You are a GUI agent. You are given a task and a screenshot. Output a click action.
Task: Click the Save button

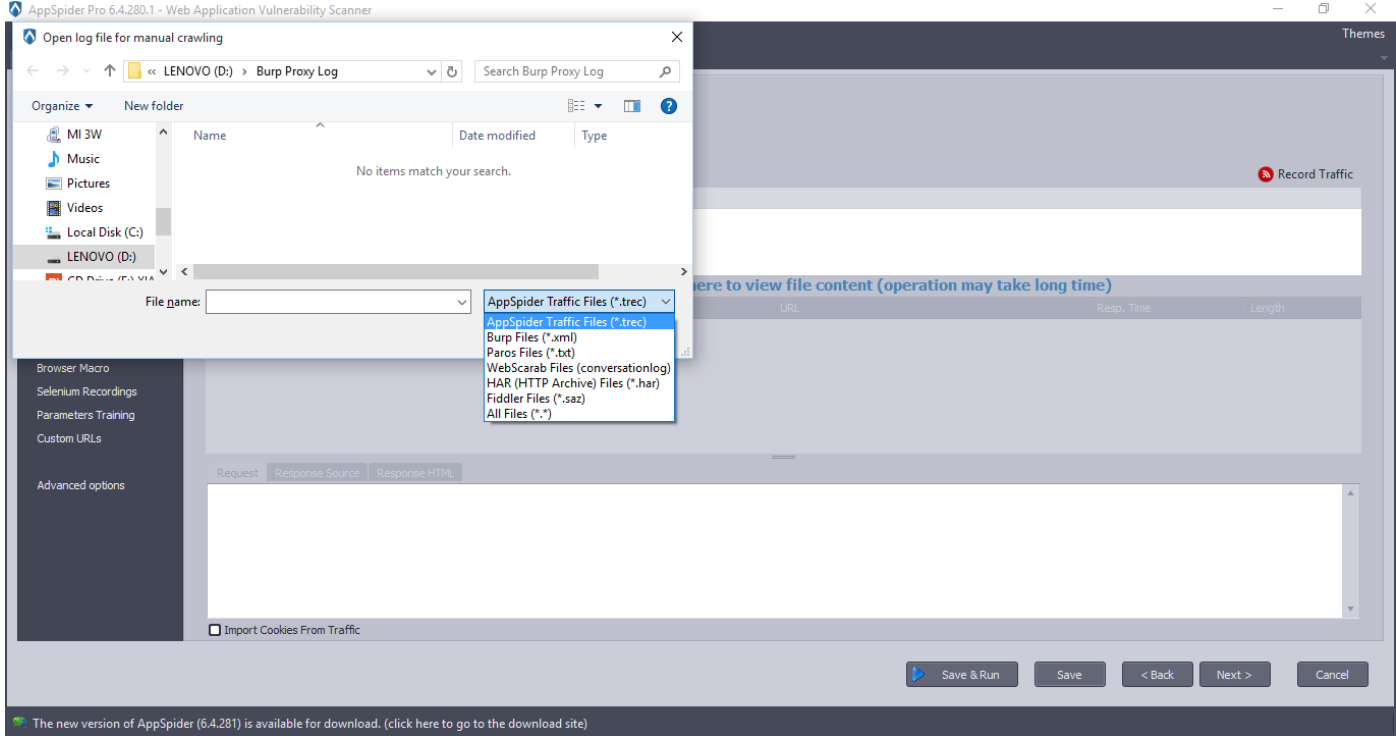point(1070,674)
